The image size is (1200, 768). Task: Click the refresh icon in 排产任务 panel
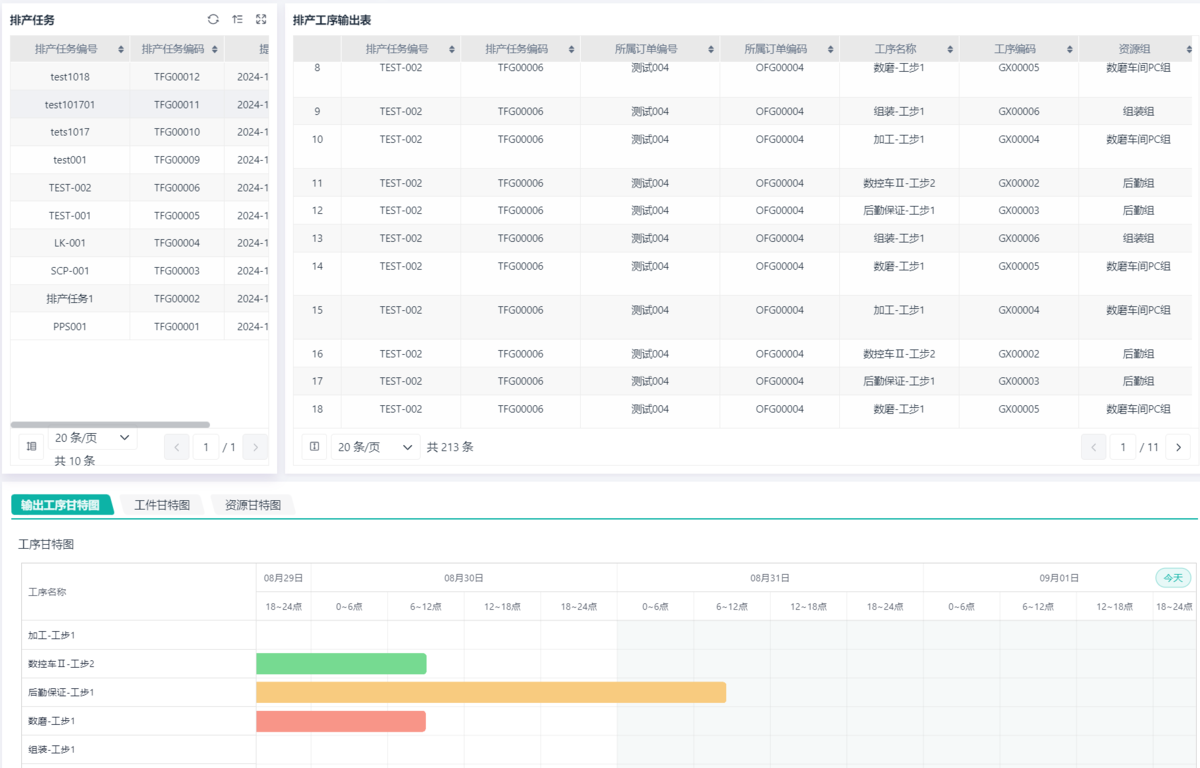[213, 20]
